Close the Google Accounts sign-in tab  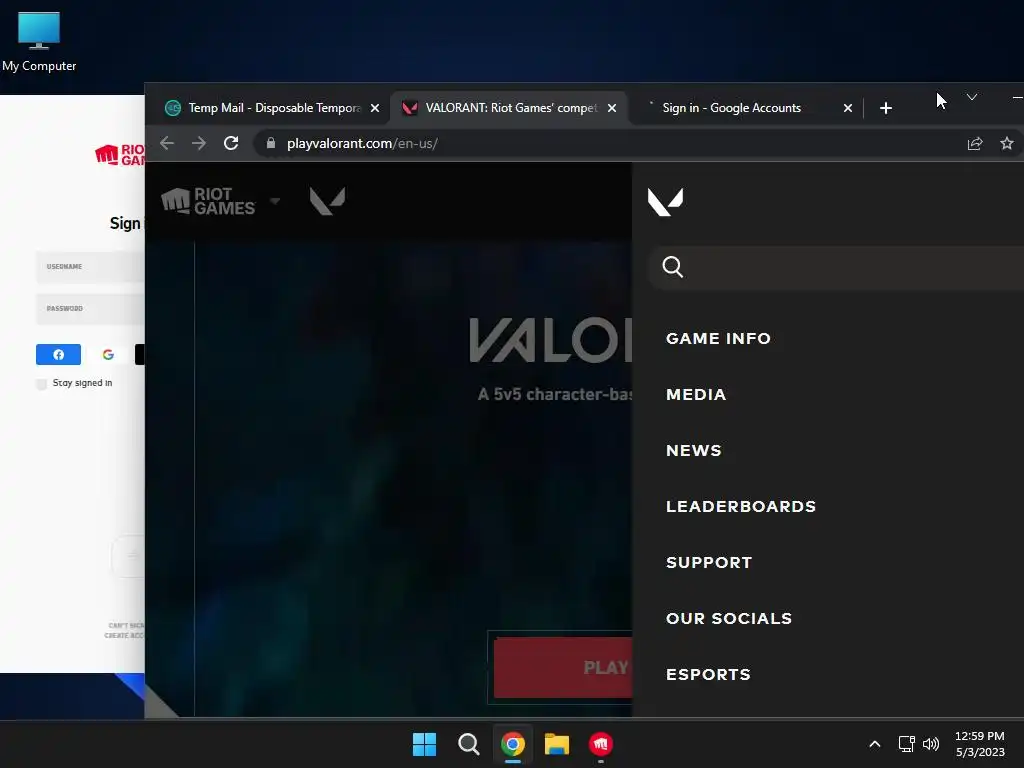pos(848,108)
